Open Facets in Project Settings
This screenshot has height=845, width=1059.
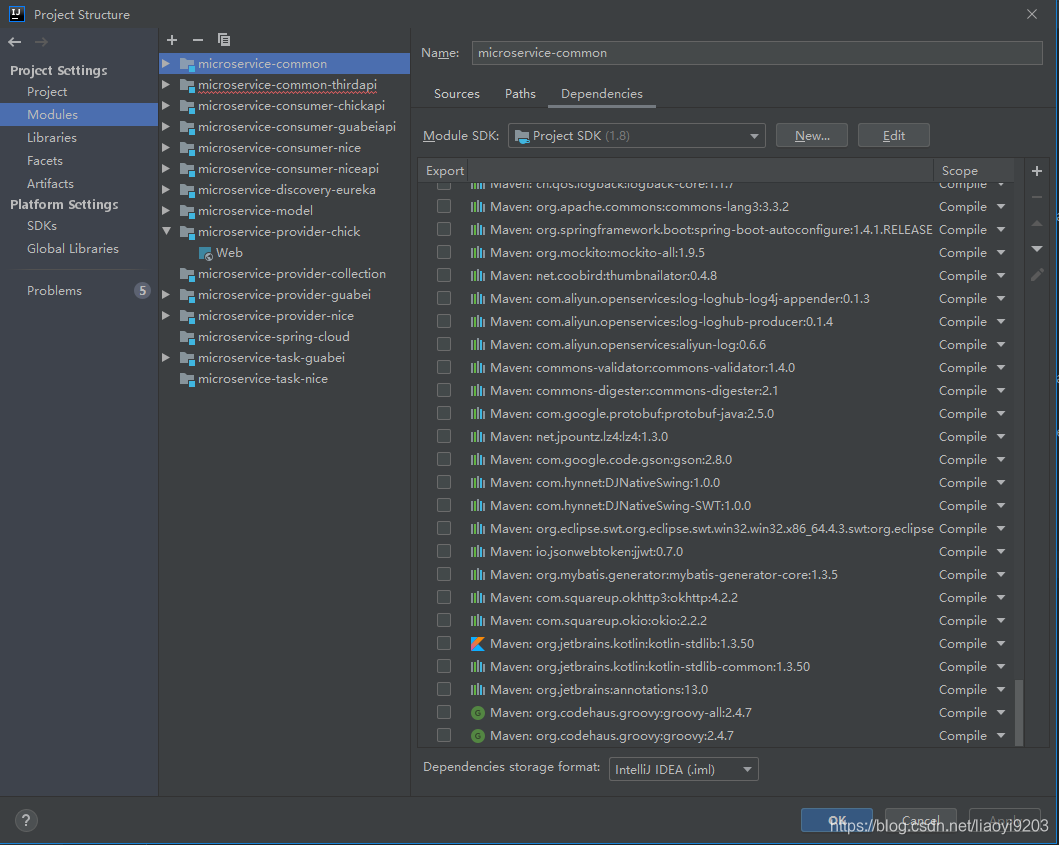coord(45,160)
